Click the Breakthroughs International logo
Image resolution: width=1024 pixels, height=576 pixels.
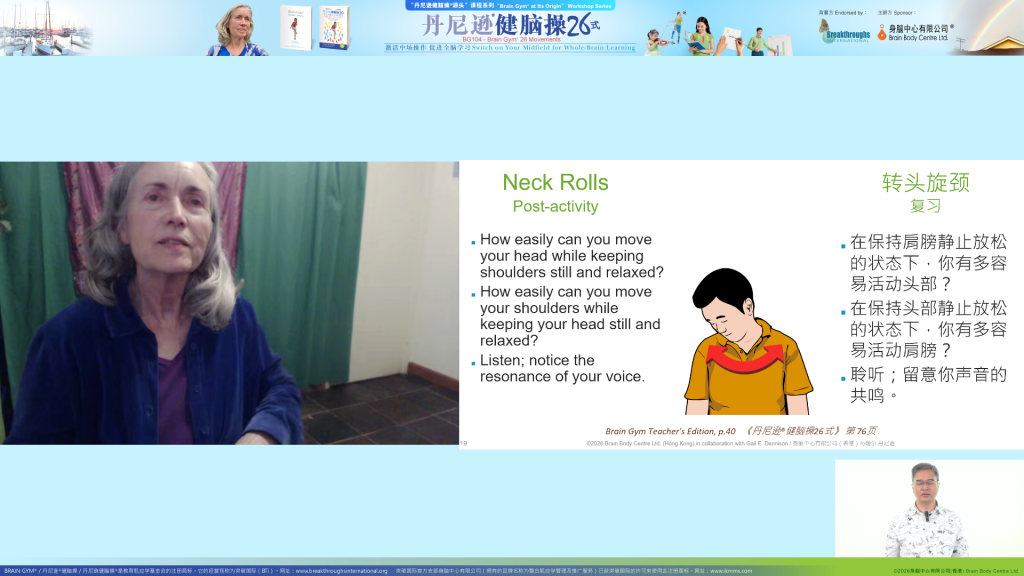[x=844, y=32]
